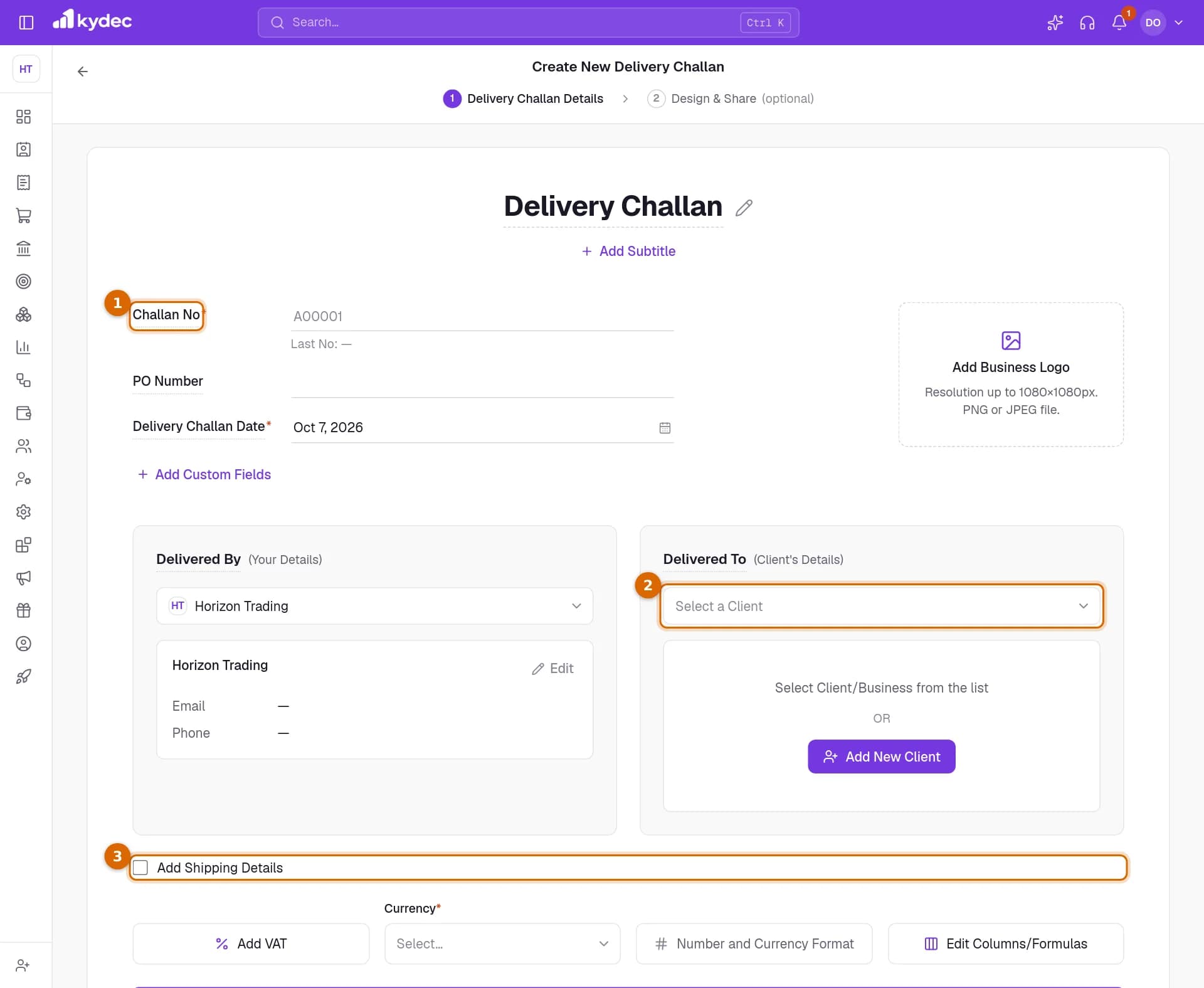The height and width of the screenshot is (988, 1204).
Task: Edit Horizon Trading details
Action: 552,669
